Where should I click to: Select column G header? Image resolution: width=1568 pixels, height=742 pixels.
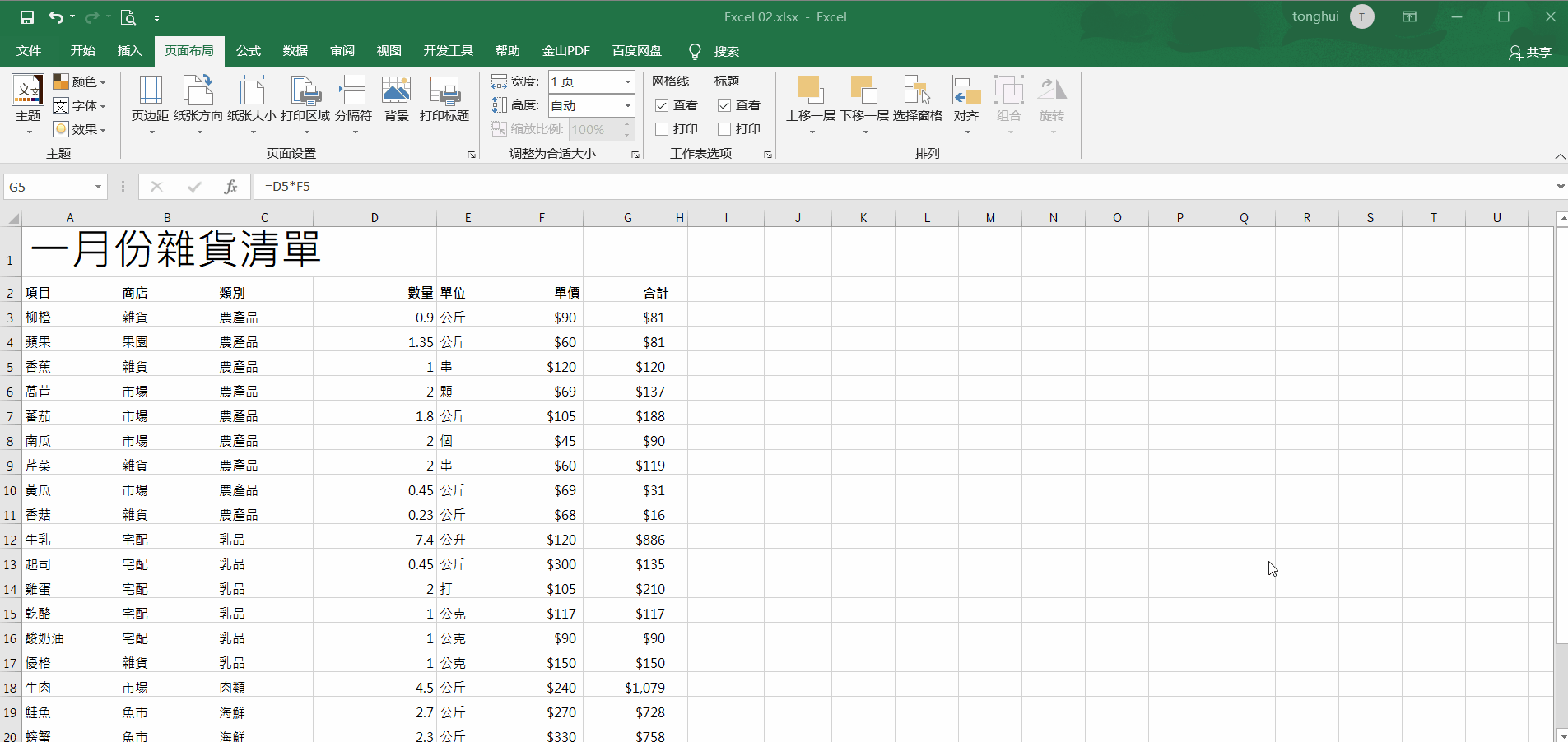pos(627,218)
